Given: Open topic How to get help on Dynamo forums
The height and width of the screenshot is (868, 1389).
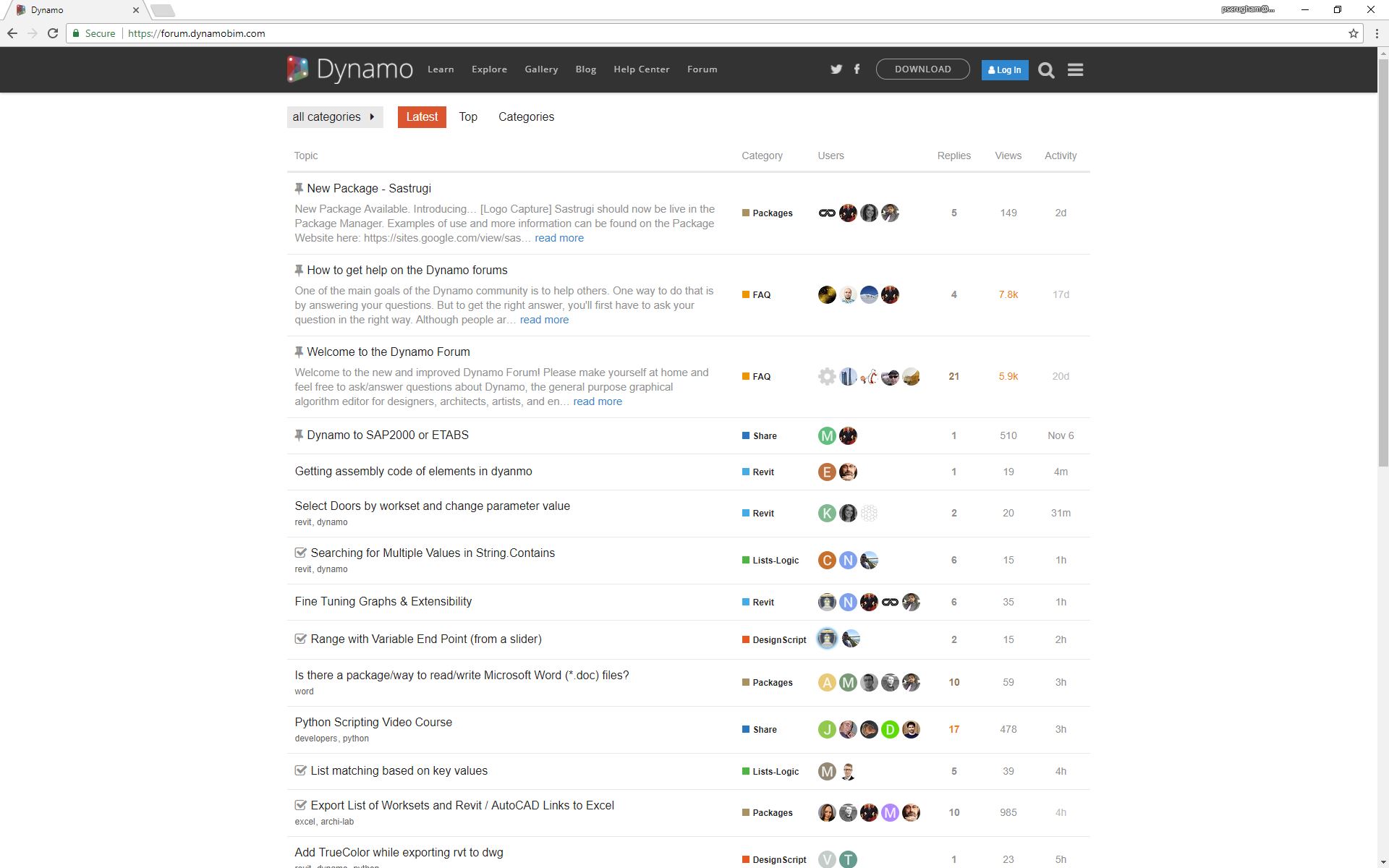Looking at the screenshot, I should coord(407,270).
